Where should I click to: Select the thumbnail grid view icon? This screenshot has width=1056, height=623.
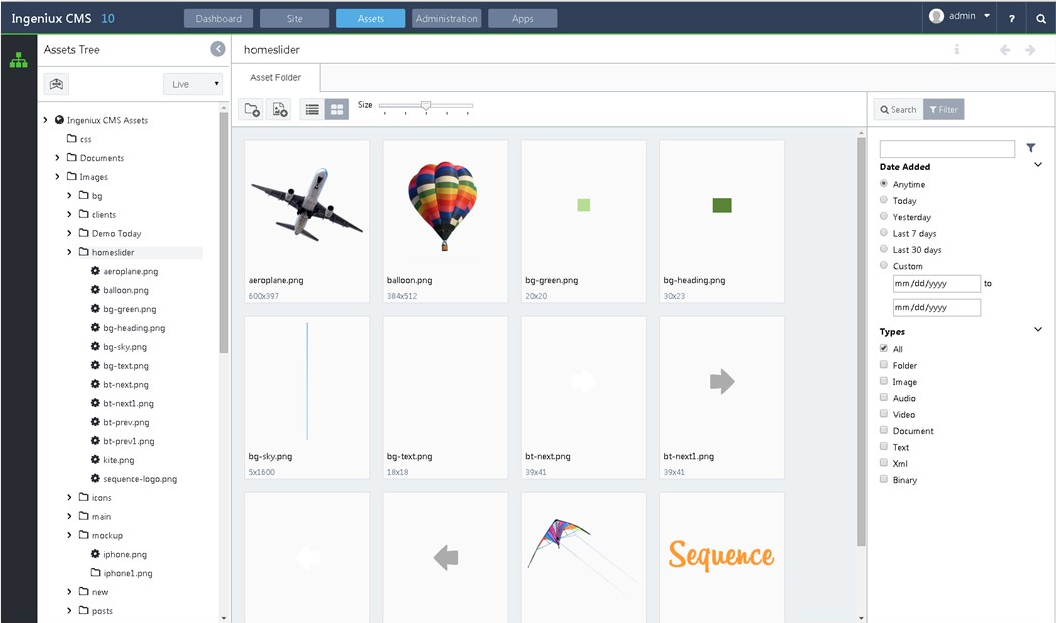[x=337, y=110]
